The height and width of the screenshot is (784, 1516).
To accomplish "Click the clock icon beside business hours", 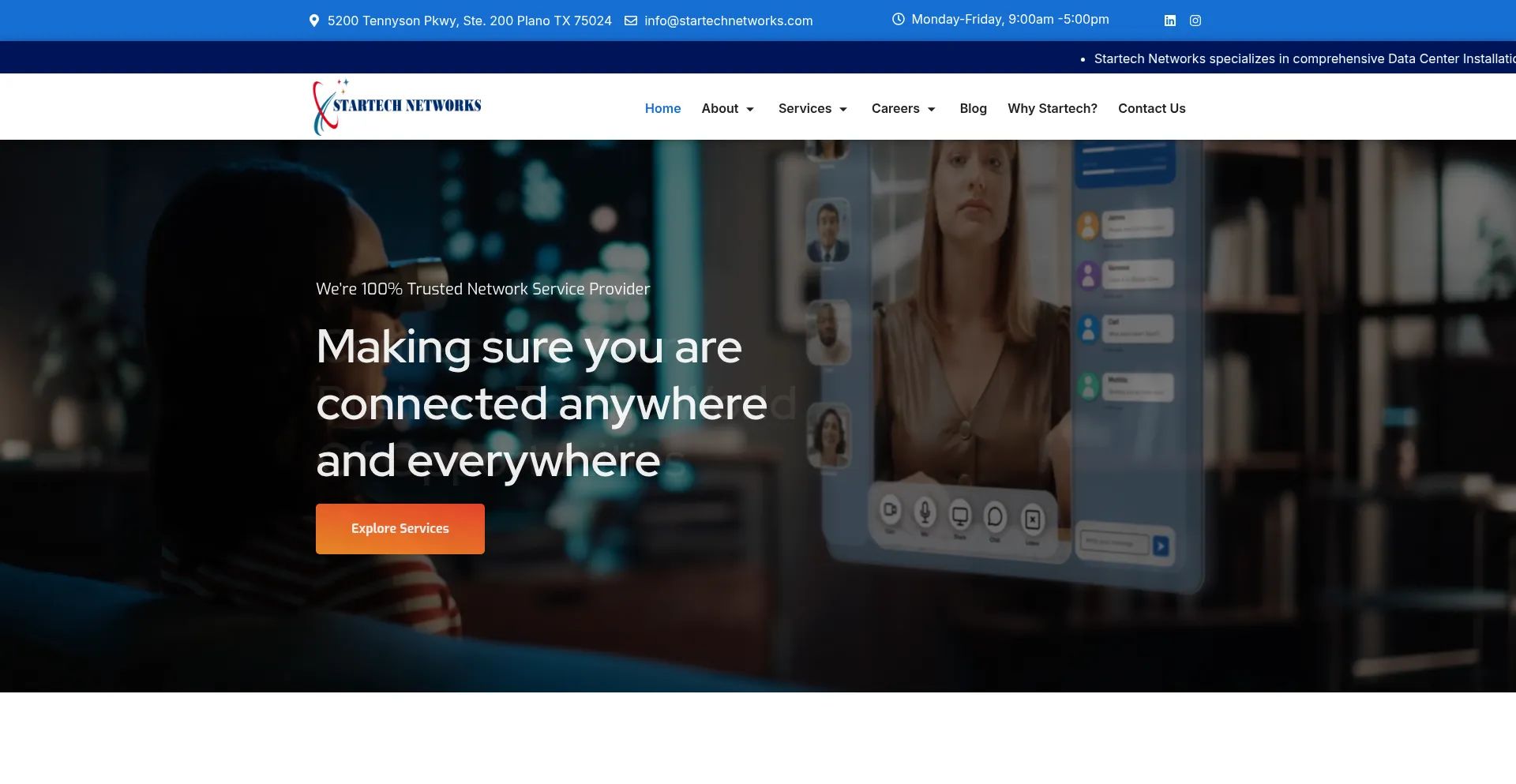I will click(x=899, y=19).
